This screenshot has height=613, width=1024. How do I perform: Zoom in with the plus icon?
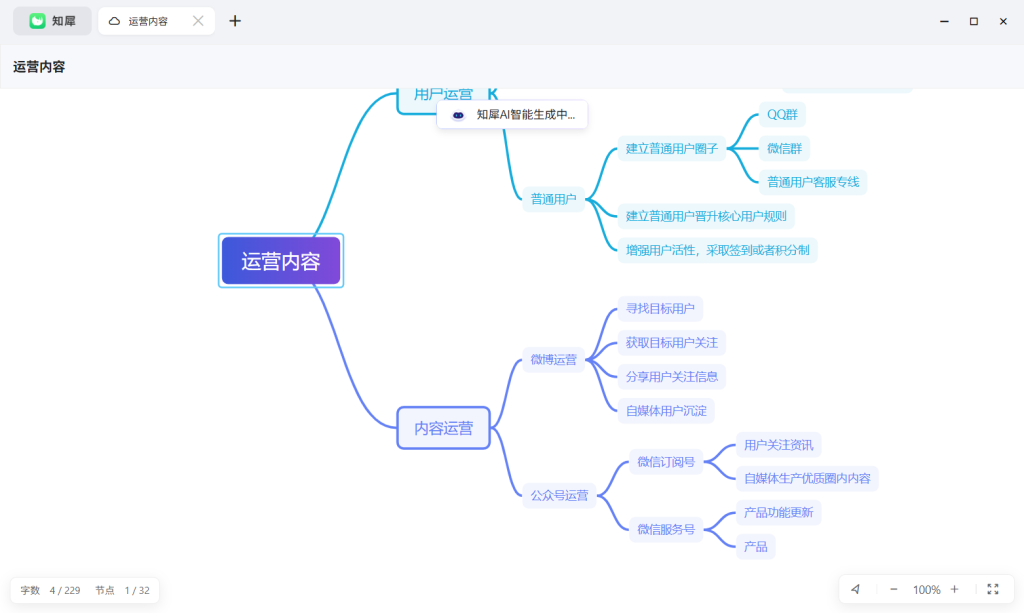[954, 589]
